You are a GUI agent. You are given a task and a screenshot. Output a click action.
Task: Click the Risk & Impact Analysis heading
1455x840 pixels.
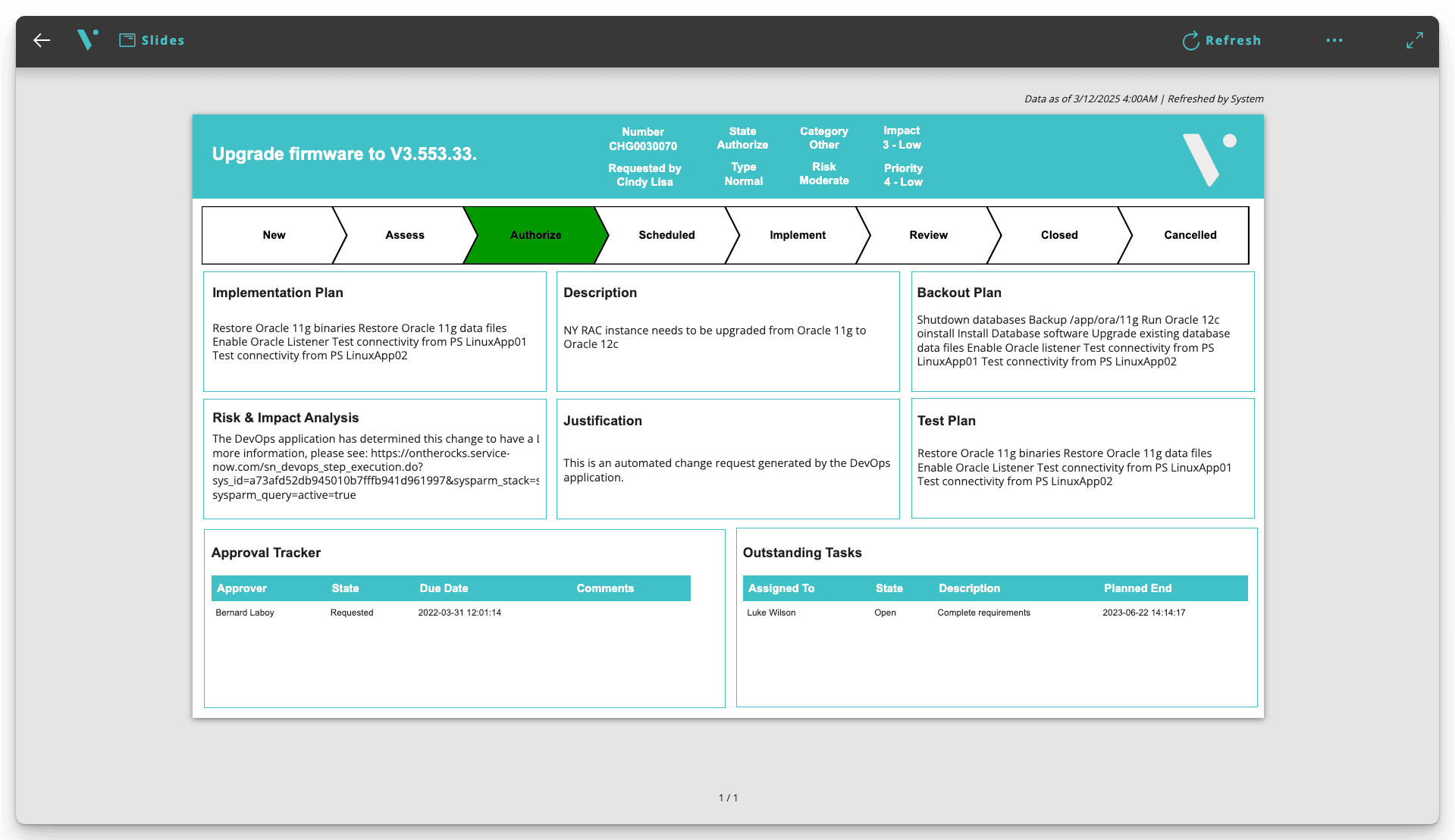point(285,418)
